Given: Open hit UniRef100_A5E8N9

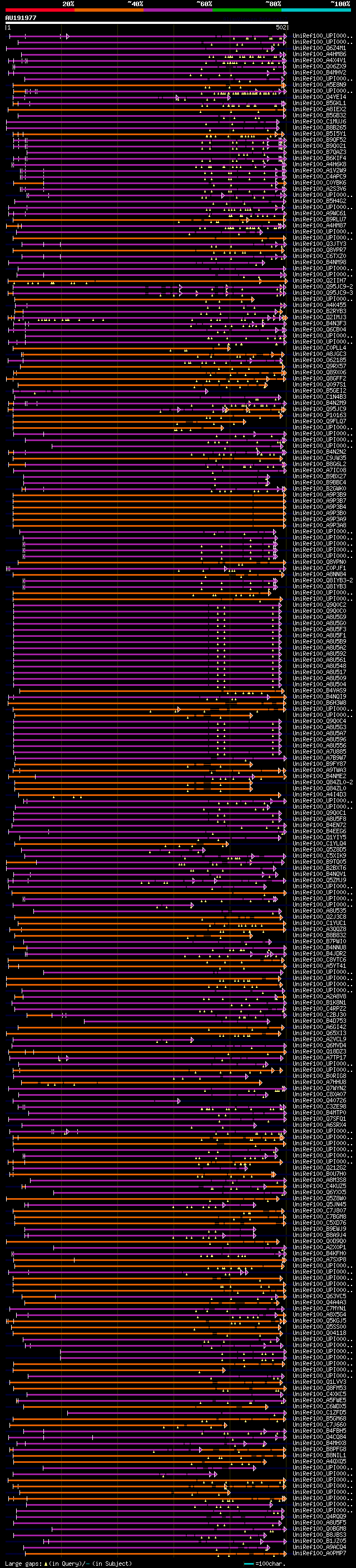Looking at the screenshot, I should click(x=319, y=85).
